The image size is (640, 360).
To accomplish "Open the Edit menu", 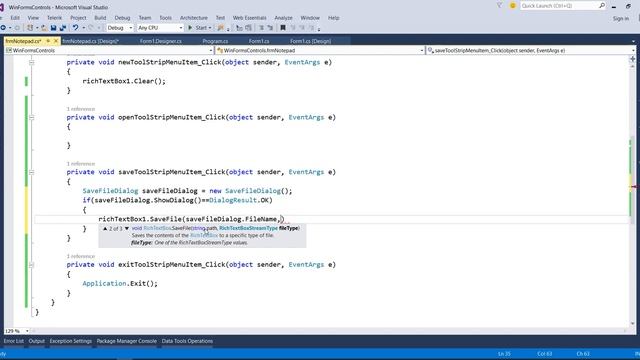I will point(15,18).
